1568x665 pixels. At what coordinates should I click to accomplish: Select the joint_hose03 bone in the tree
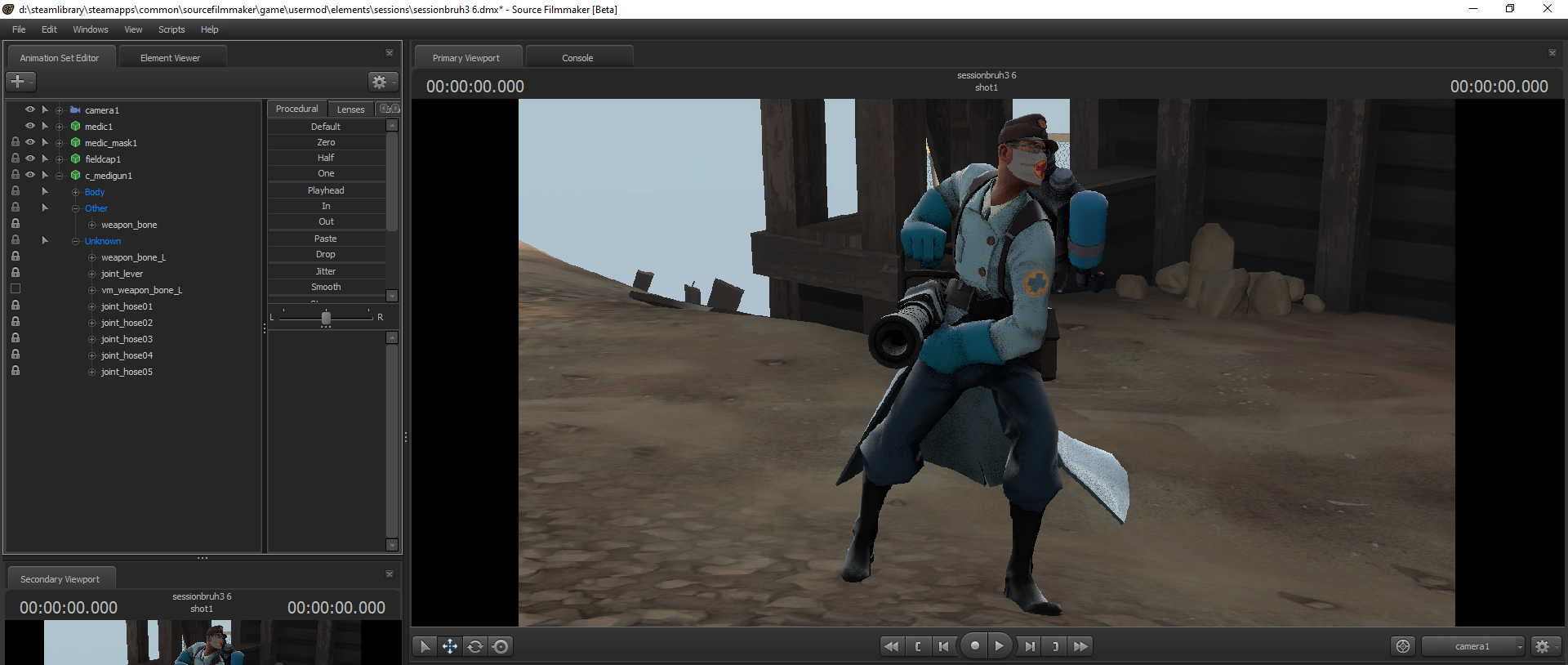click(x=127, y=339)
